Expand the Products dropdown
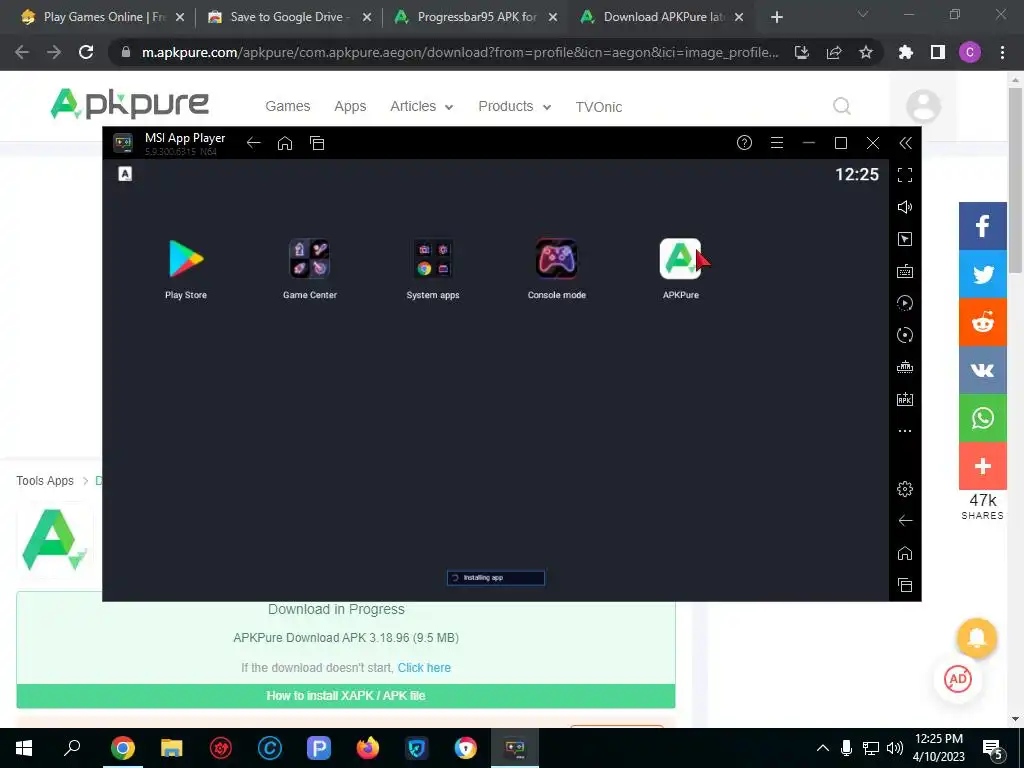The height and width of the screenshot is (768, 1024). (515, 106)
